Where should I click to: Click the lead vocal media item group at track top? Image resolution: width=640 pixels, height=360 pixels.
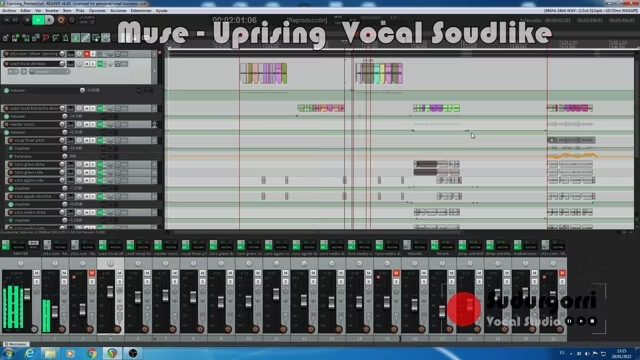pyautogui.click(x=264, y=73)
